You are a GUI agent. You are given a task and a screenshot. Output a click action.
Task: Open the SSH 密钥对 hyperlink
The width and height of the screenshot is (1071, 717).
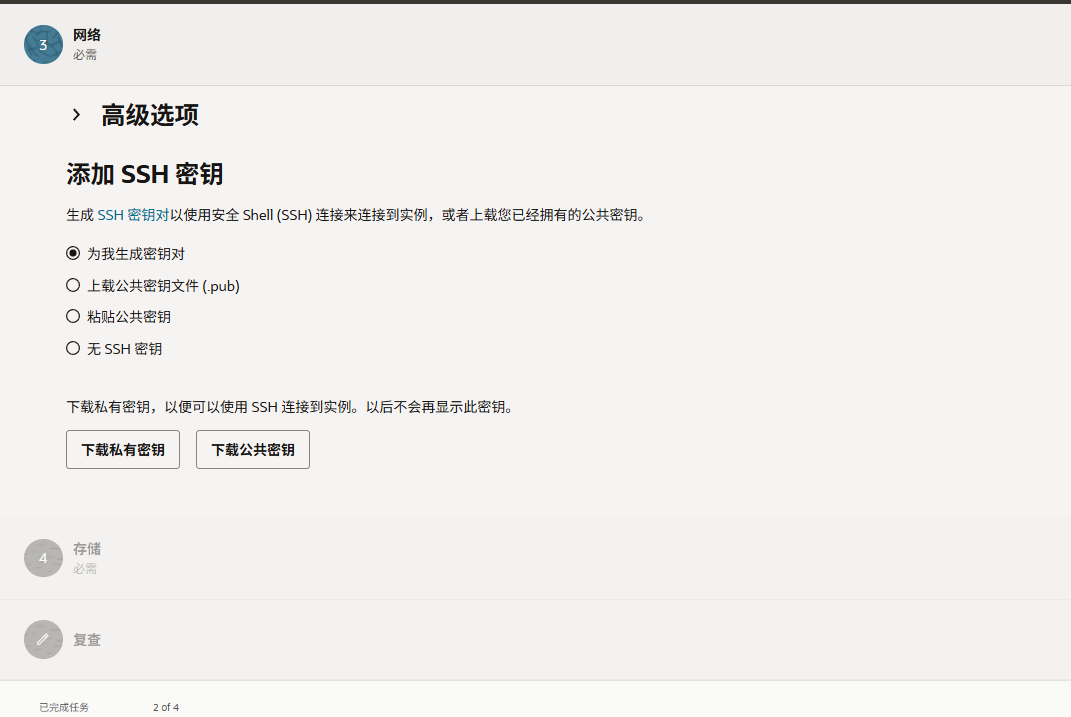tap(133, 215)
